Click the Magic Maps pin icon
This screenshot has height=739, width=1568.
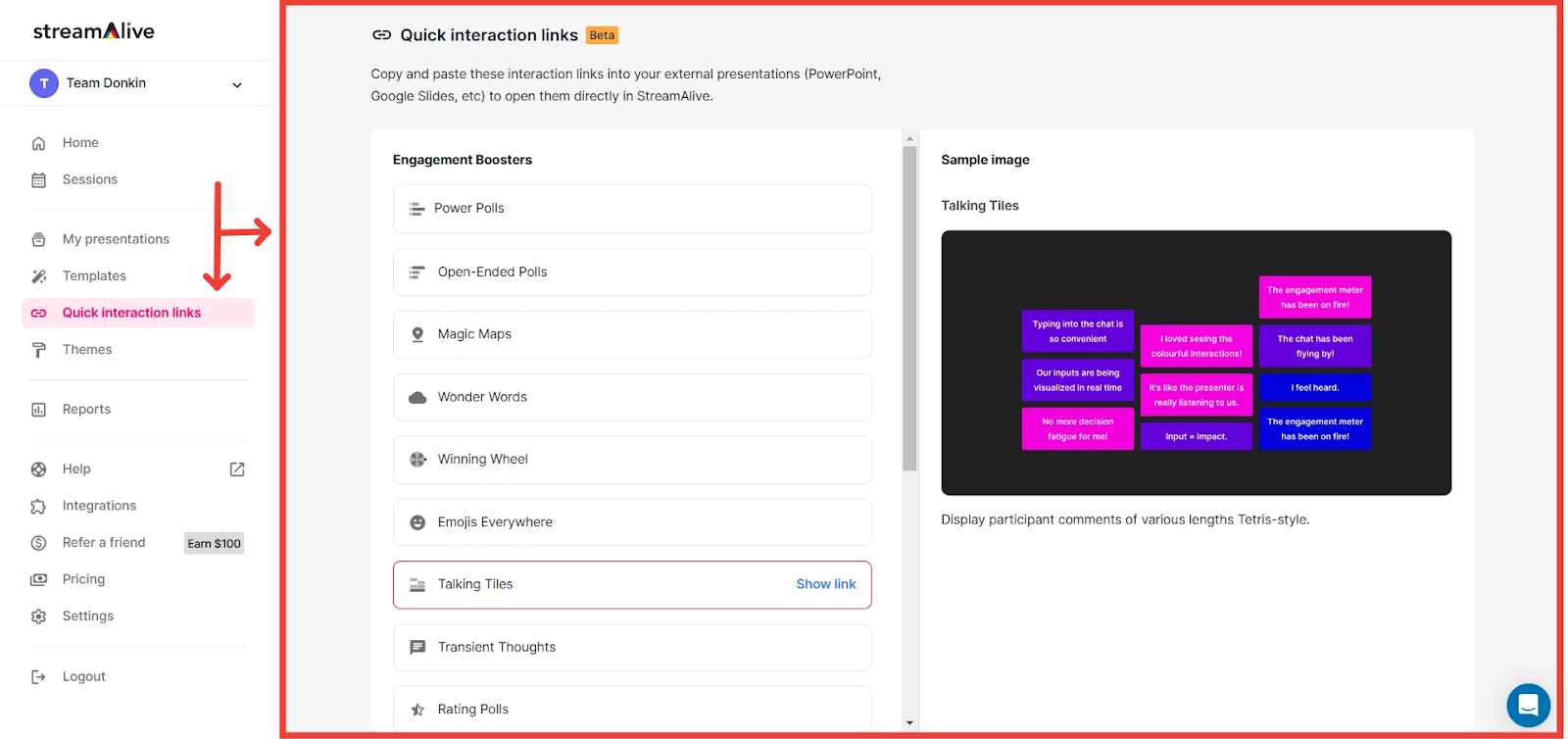pos(417,334)
